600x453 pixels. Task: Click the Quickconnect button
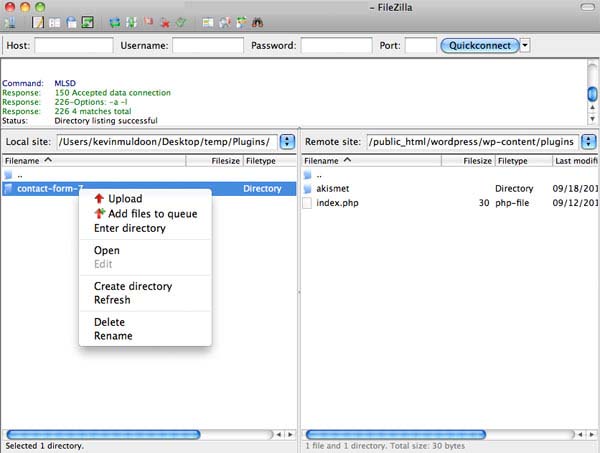coord(480,46)
